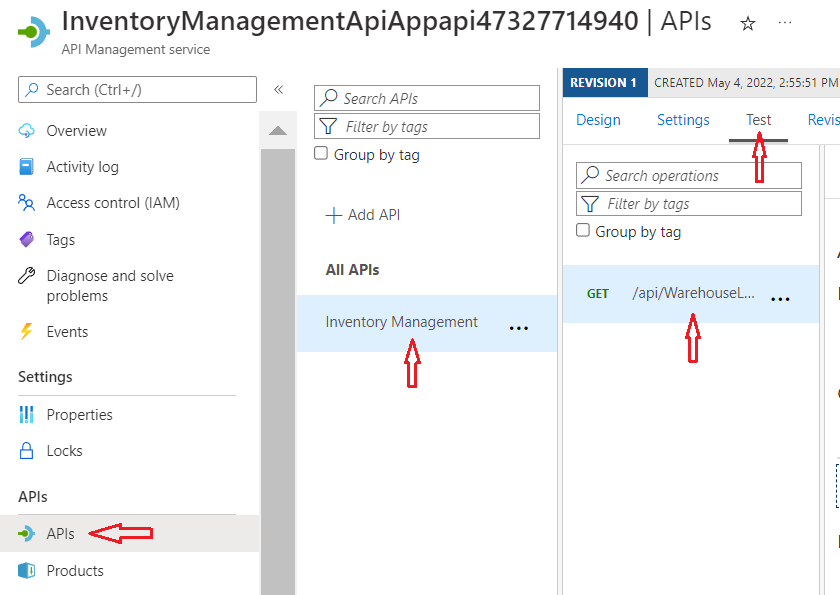The width and height of the screenshot is (840, 595).
Task: Enable Group by tag under Search APIs
Action: click(322, 153)
